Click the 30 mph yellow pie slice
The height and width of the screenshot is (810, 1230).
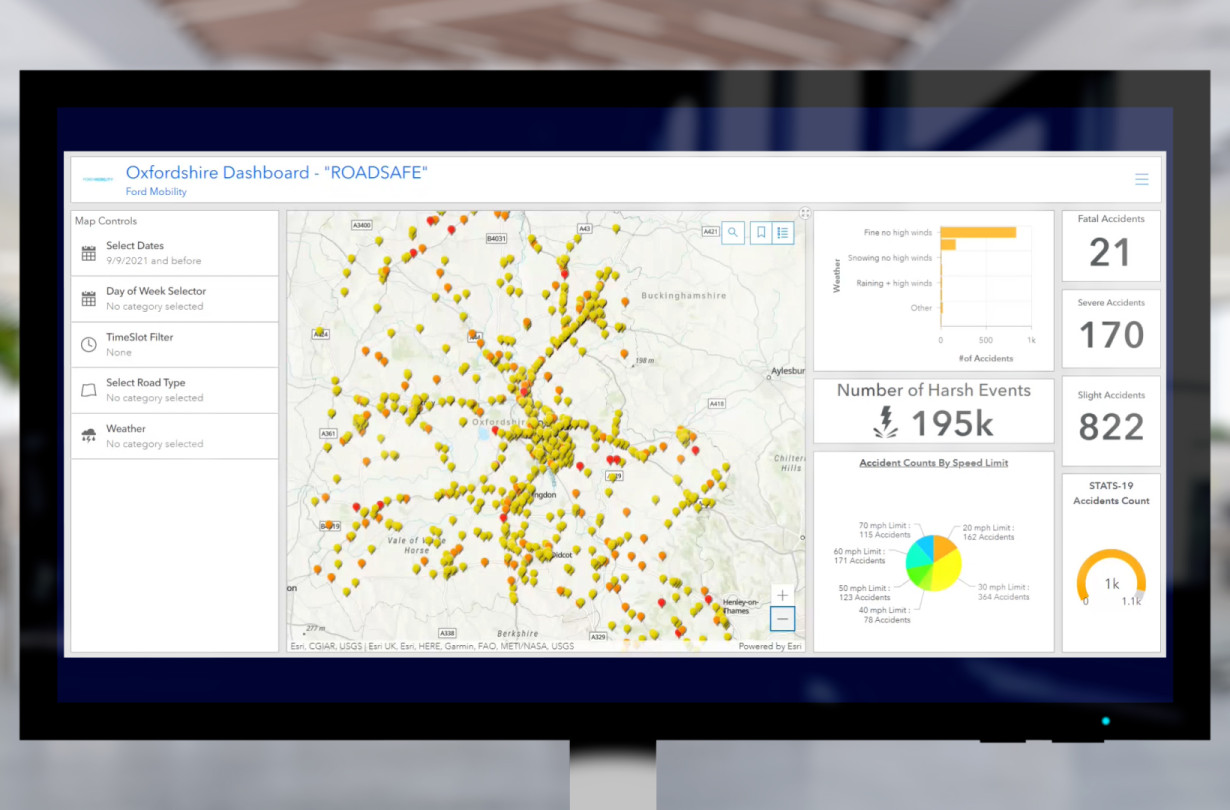point(947,569)
